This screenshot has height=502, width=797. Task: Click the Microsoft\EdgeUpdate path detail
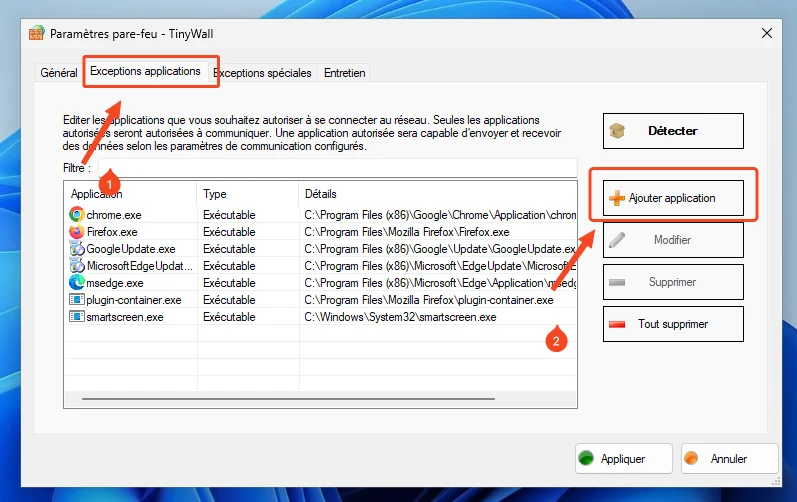pyautogui.click(x=440, y=266)
